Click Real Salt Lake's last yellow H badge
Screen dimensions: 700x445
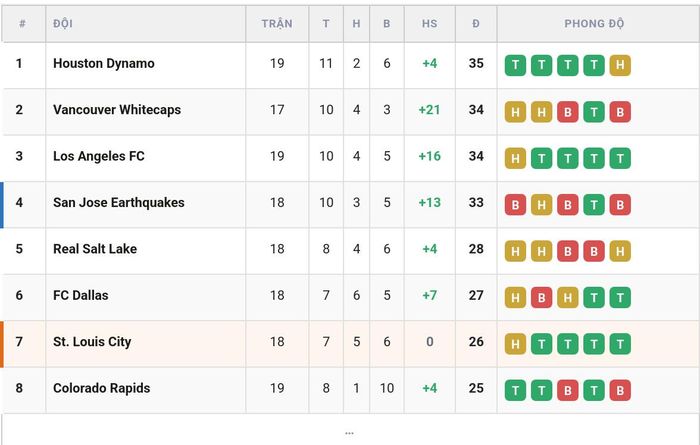[x=620, y=251]
